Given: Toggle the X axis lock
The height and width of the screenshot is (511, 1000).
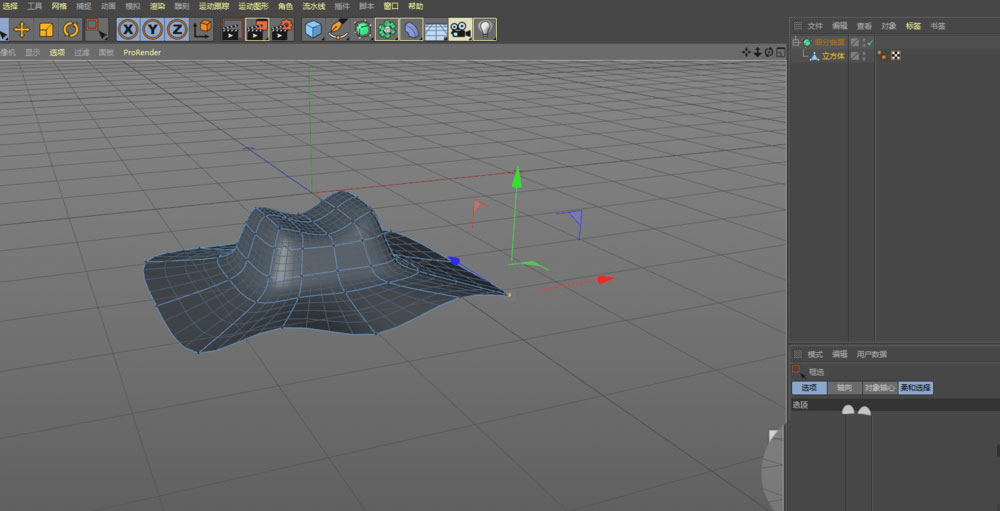Looking at the screenshot, I should (128, 29).
